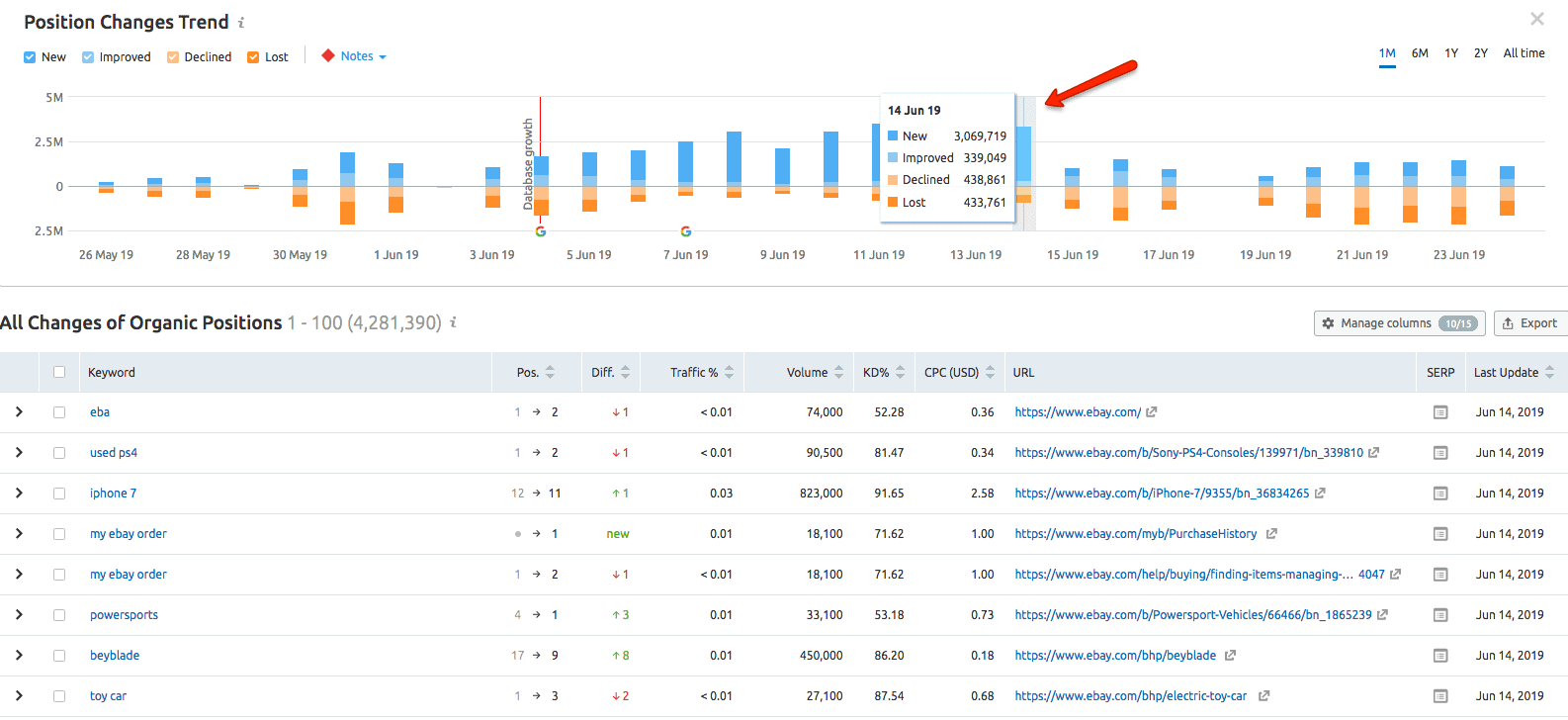Viewport: 1568px width, 720px height.
Task: Open SERP snapshot for eba row
Action: (x=1440, y=412)
